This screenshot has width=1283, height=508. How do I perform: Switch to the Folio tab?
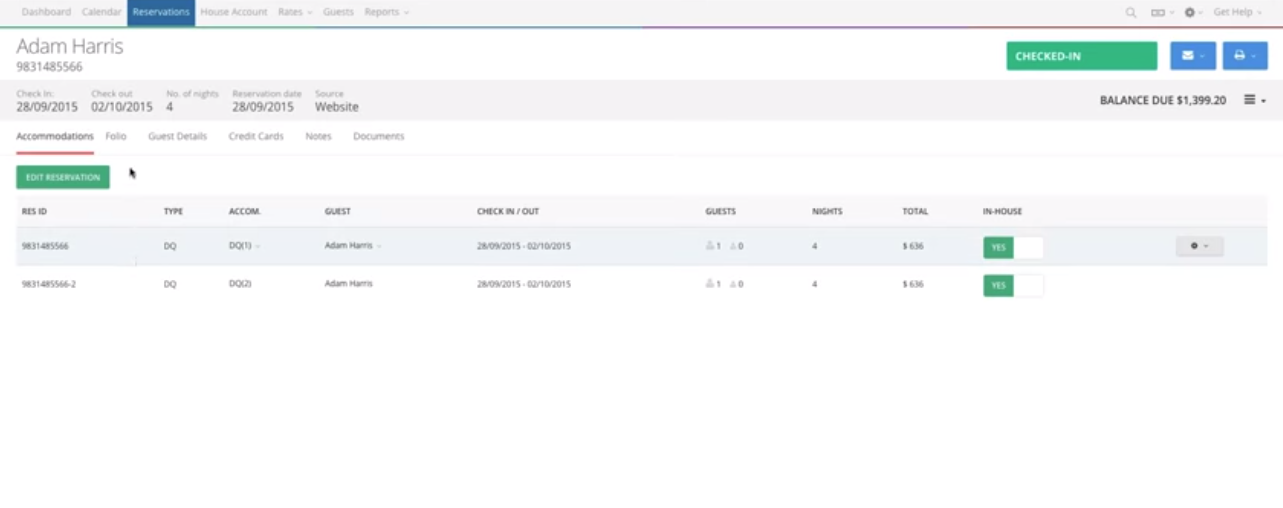[116, 136]
